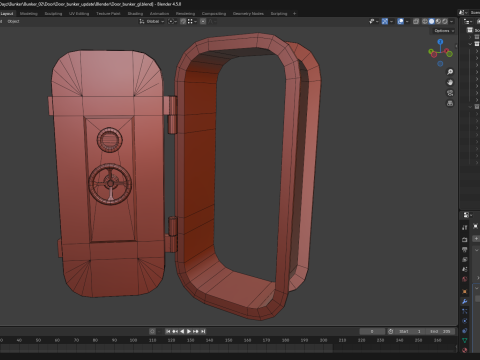Open the Texture Paint workspace tab
Screen dimensions: 480x360
tap(108, 14)
